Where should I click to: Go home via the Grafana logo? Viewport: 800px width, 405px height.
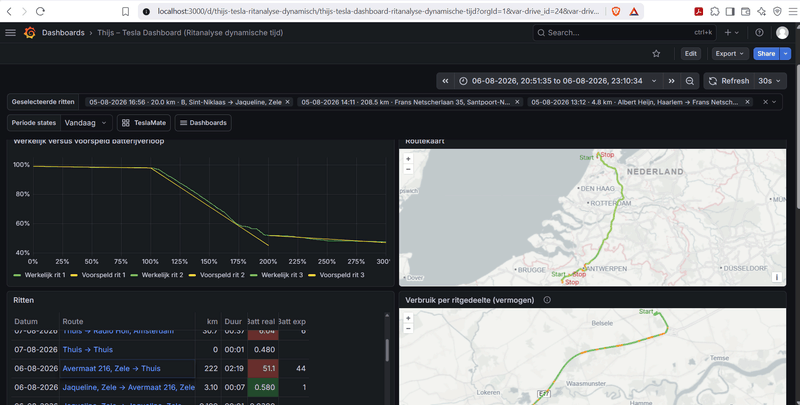coord(30,33)
